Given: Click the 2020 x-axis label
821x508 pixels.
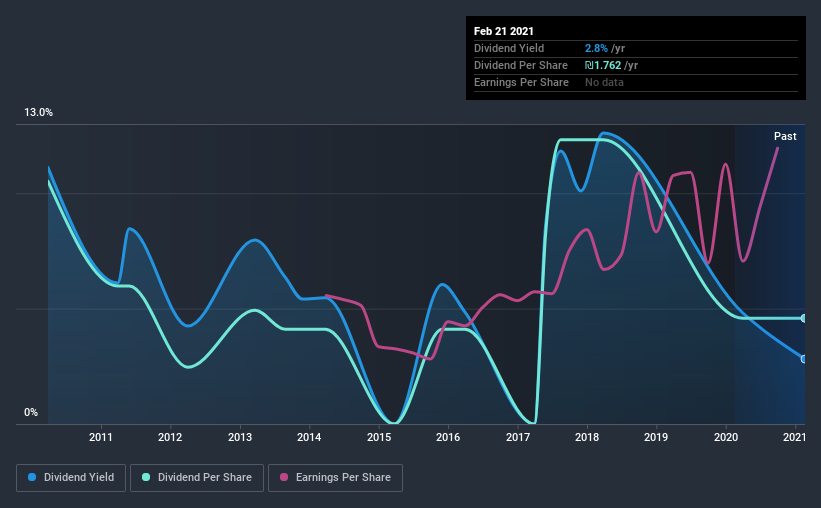Looking at the screenshot, I should (x=726, y=437).
